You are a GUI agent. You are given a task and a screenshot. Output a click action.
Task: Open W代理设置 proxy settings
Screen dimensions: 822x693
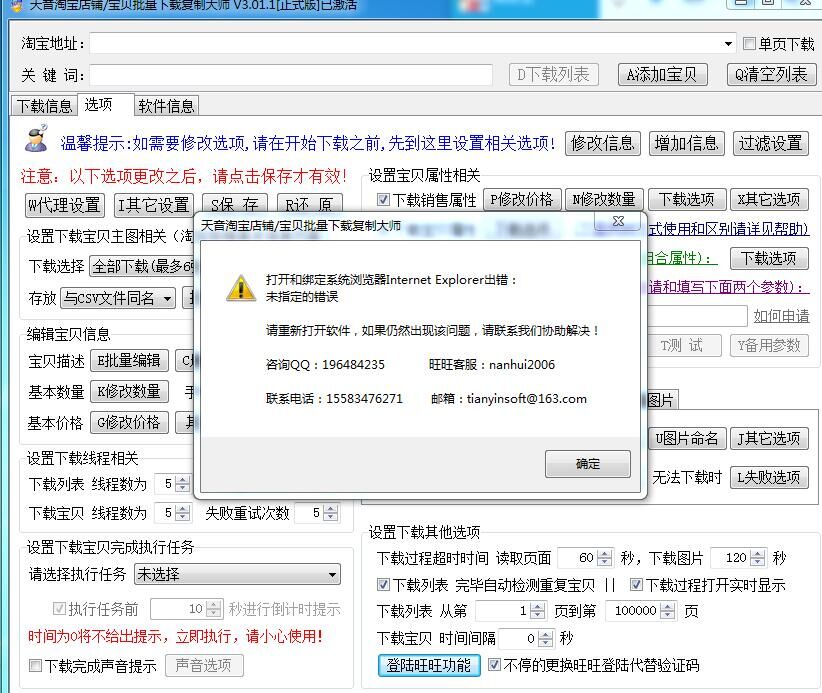coord(65,205)
